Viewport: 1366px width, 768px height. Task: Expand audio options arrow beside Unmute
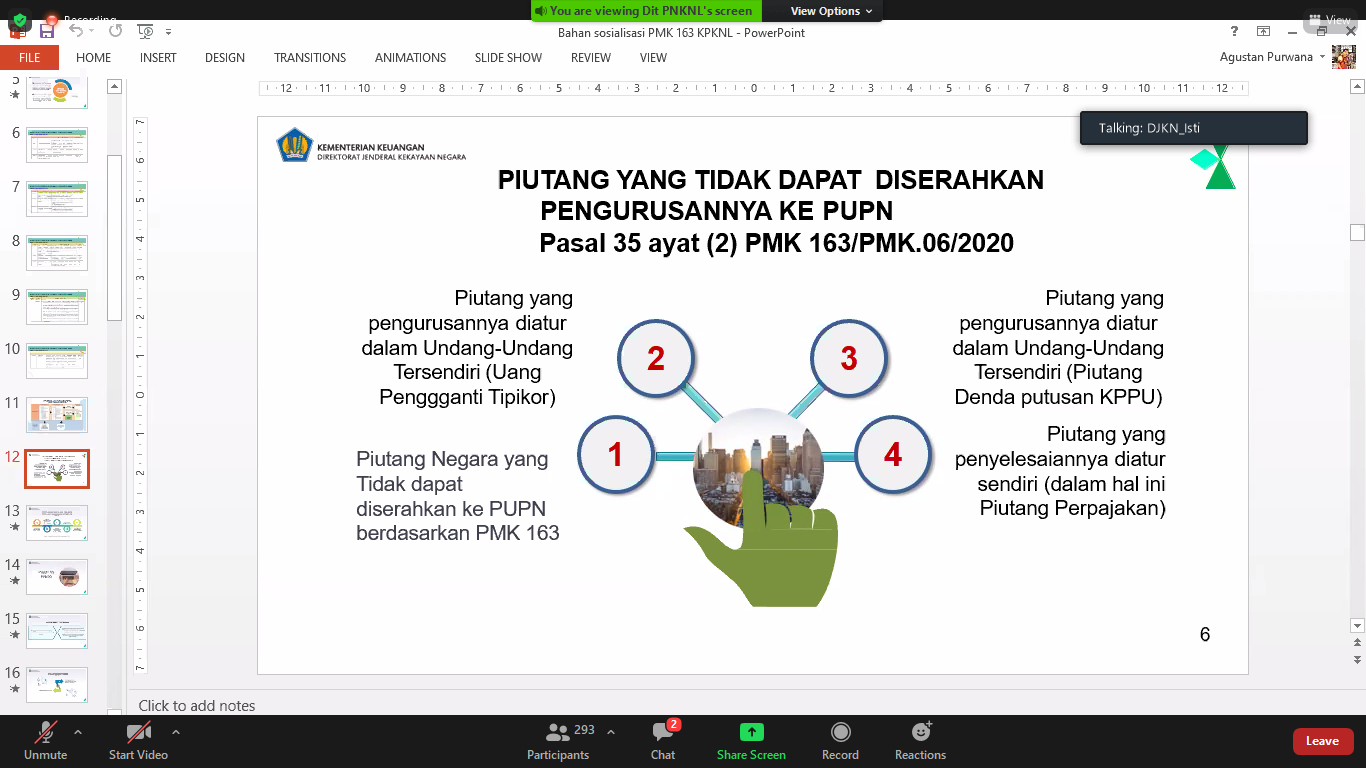pos(78,731)
